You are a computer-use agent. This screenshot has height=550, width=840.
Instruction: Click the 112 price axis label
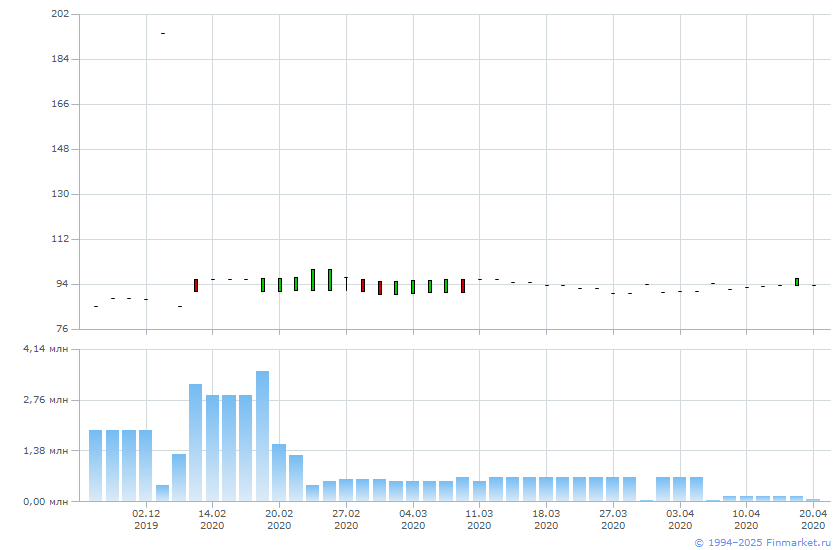(61, 239)
